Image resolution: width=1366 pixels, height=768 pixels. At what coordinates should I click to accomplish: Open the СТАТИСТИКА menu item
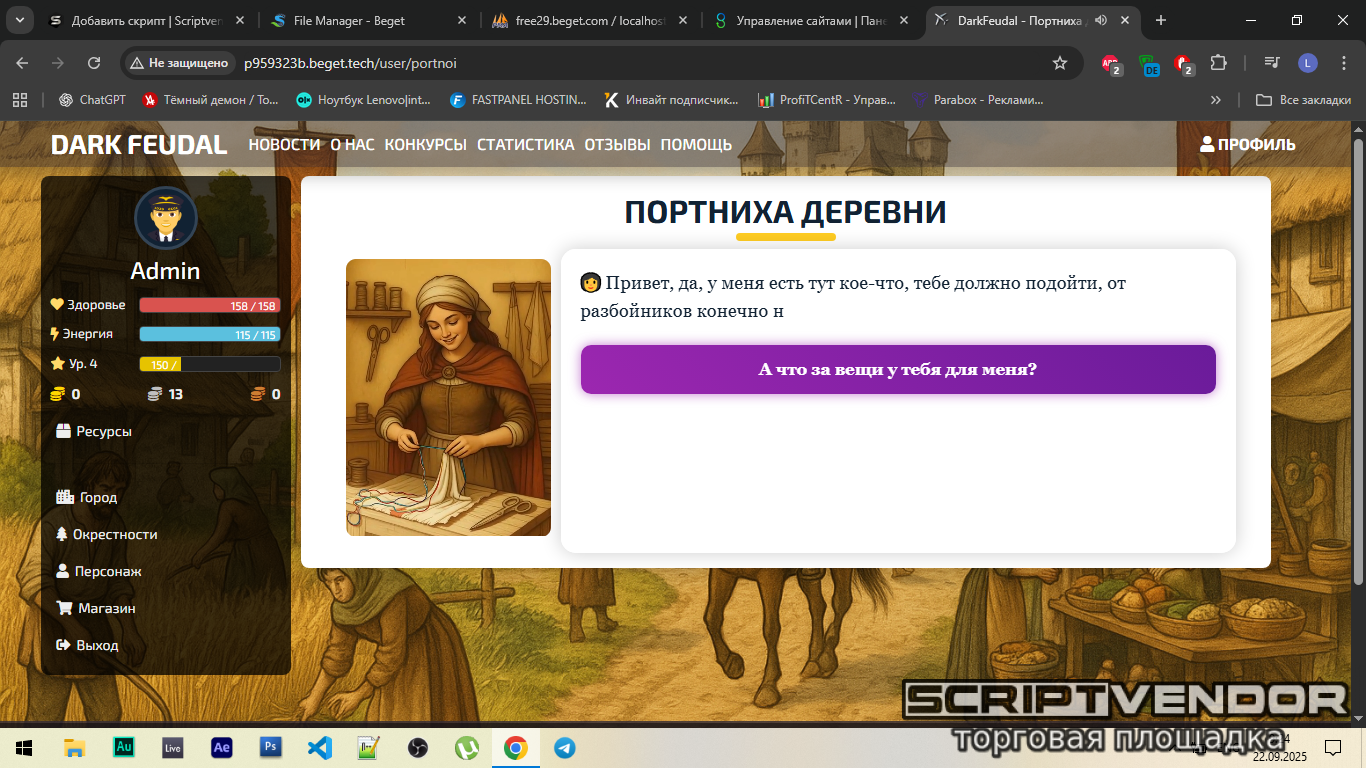click(525, 144)
